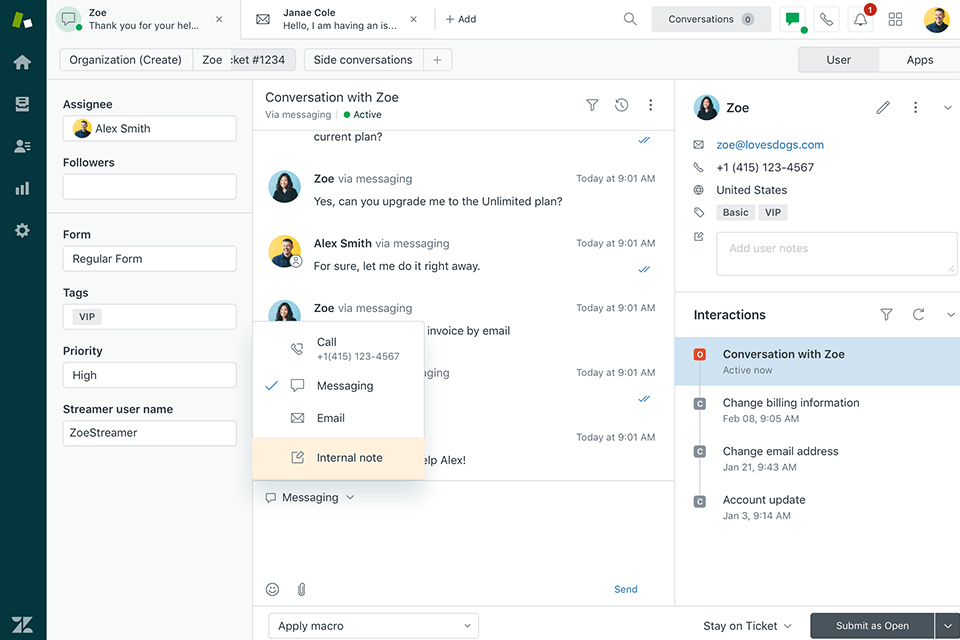Show conversation history clock icon
Screen dimensions: 960x640
click(621, 105)
